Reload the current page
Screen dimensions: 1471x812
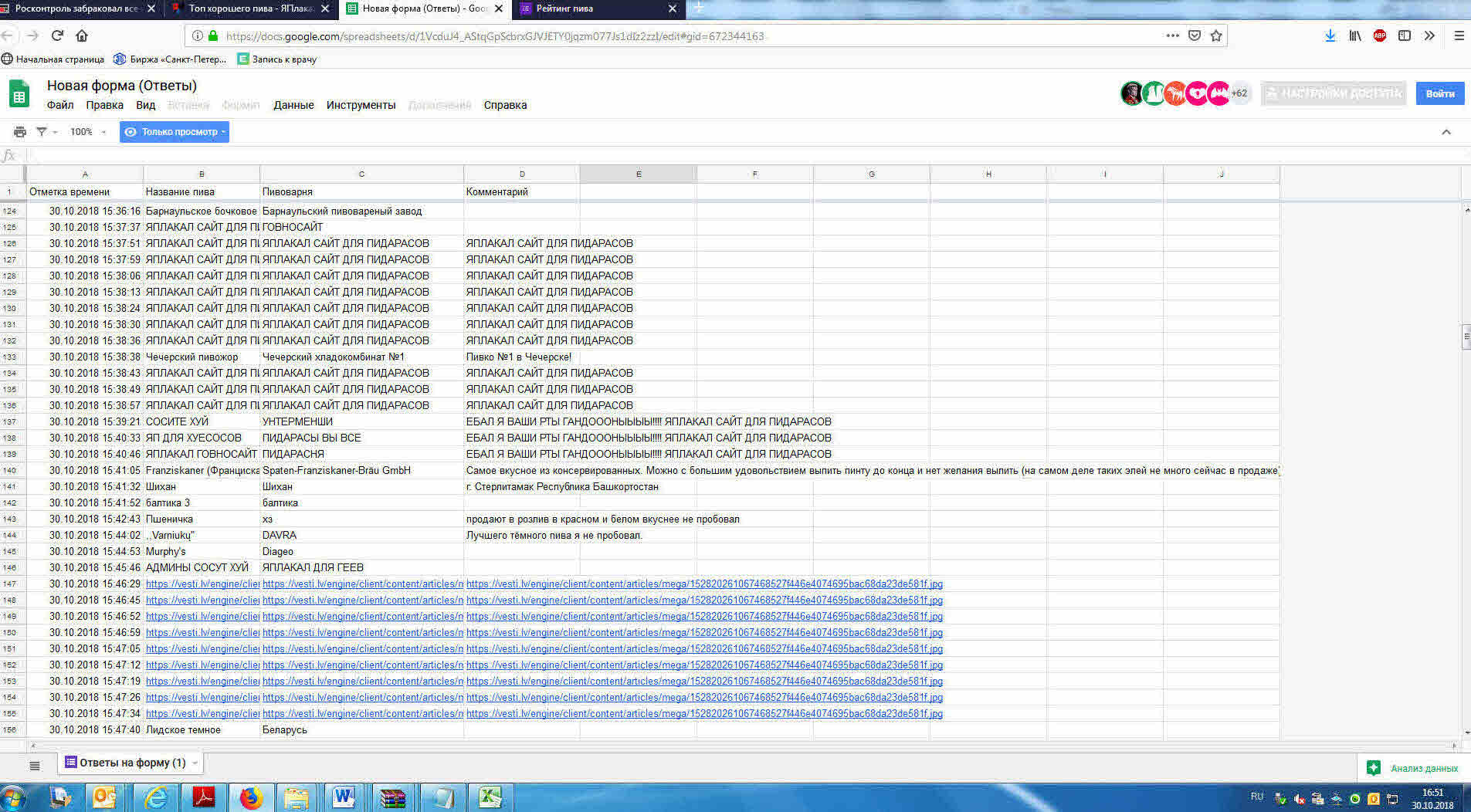57,36
